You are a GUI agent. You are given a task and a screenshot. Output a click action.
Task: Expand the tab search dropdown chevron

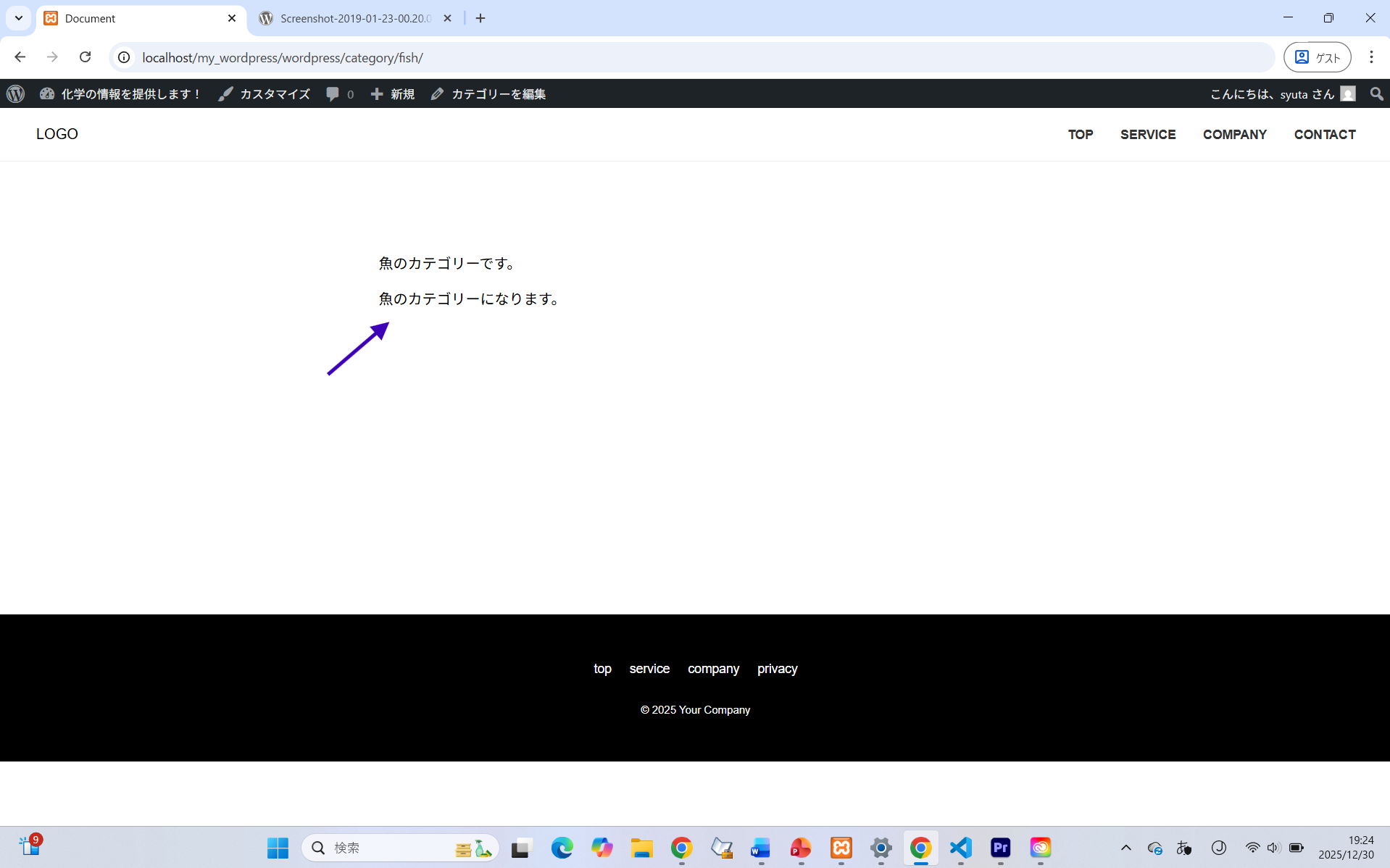pos(19,18)
